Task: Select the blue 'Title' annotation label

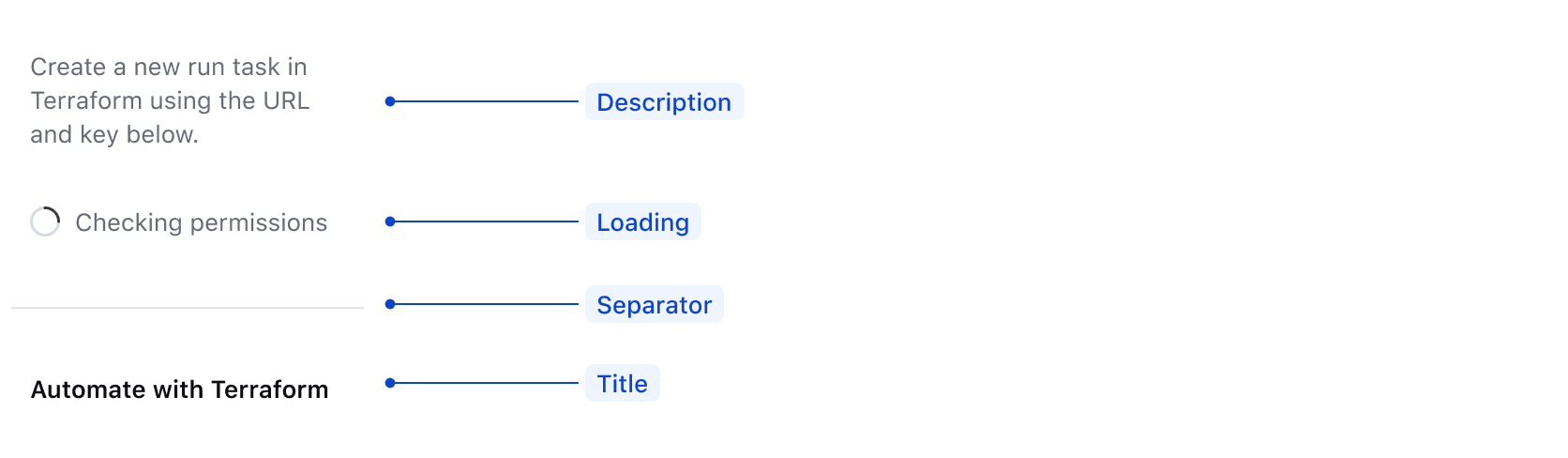Action: click(622, 384)
